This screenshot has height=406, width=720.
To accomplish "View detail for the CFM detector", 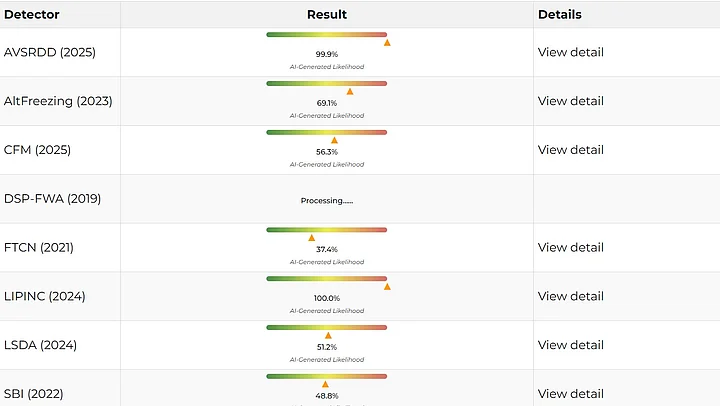I will click(570, 150).
